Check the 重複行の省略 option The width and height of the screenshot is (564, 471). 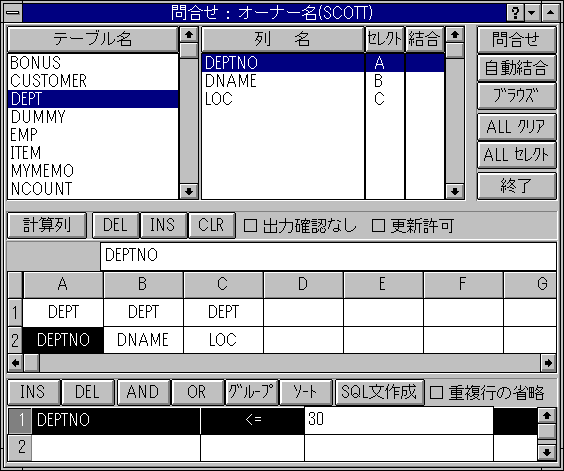point(436,393)
